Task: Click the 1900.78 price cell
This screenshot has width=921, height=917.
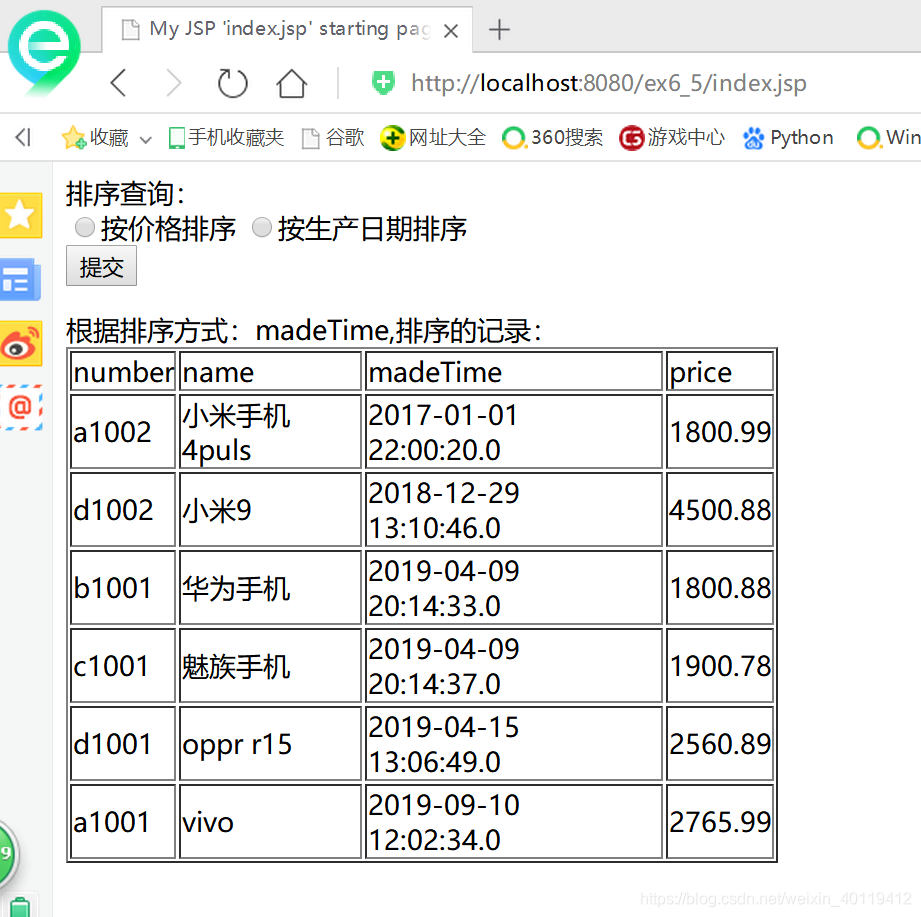Action: click(720, 666)
